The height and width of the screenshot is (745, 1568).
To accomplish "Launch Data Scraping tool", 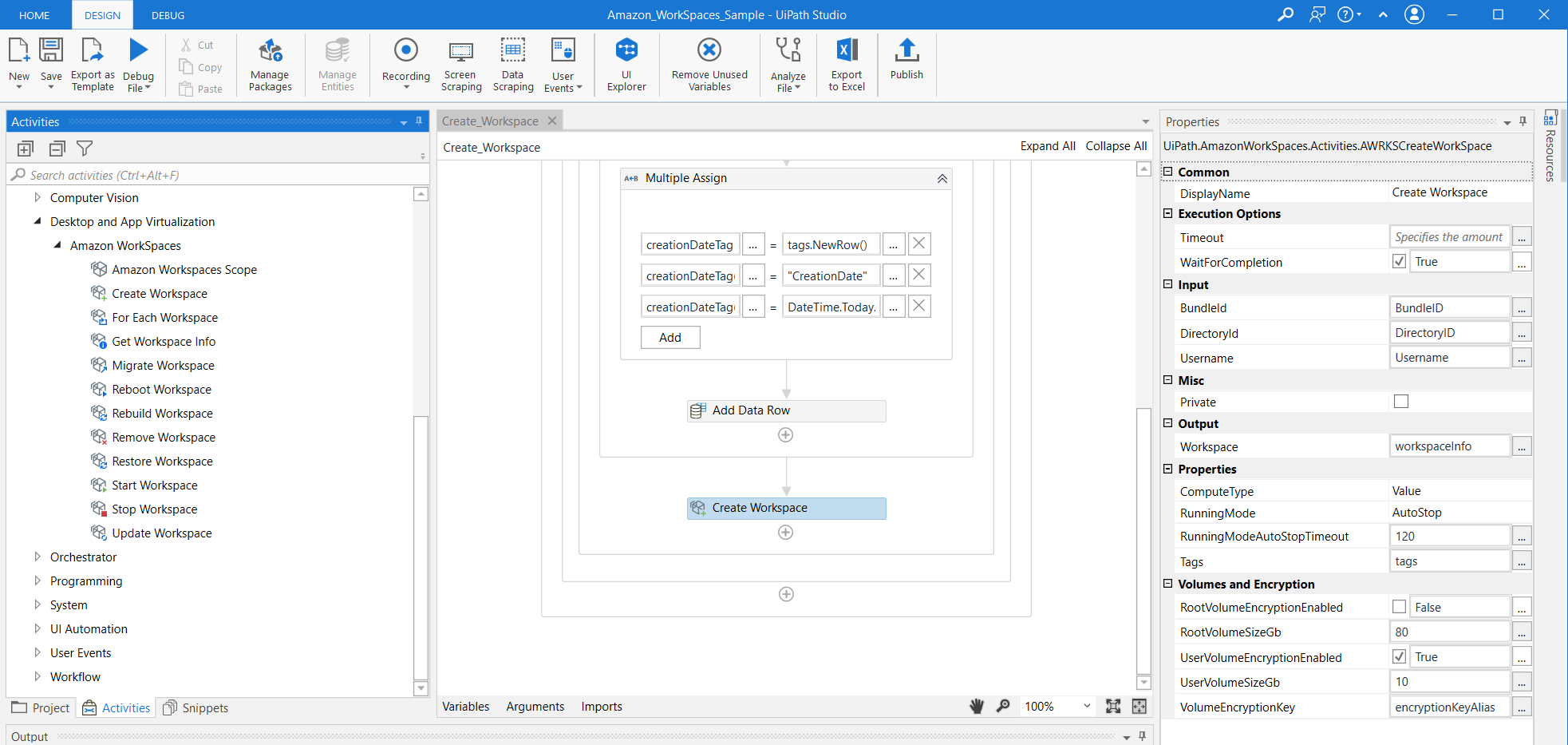I will pyautogui.click(x=513, y=65).
